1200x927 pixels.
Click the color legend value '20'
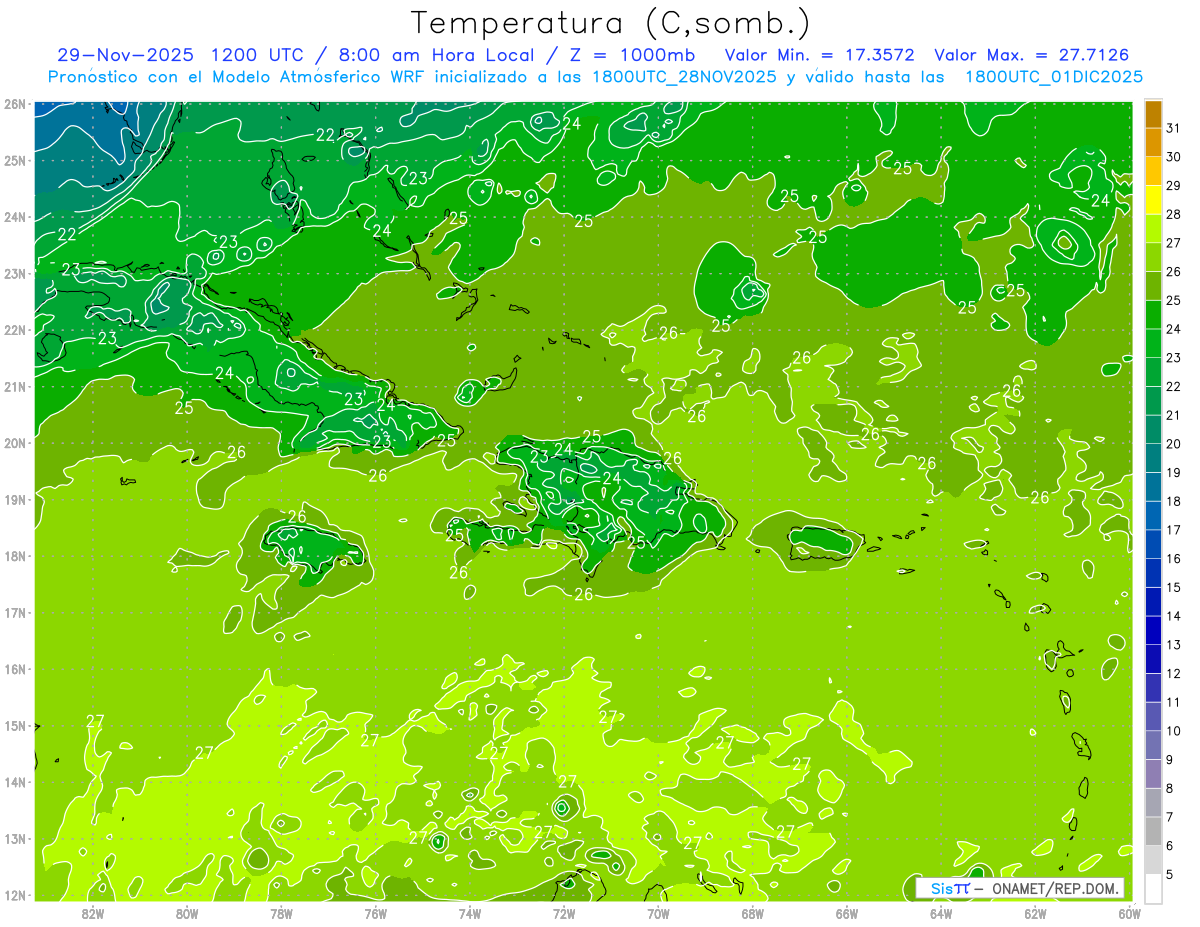tap(1173, 444)
